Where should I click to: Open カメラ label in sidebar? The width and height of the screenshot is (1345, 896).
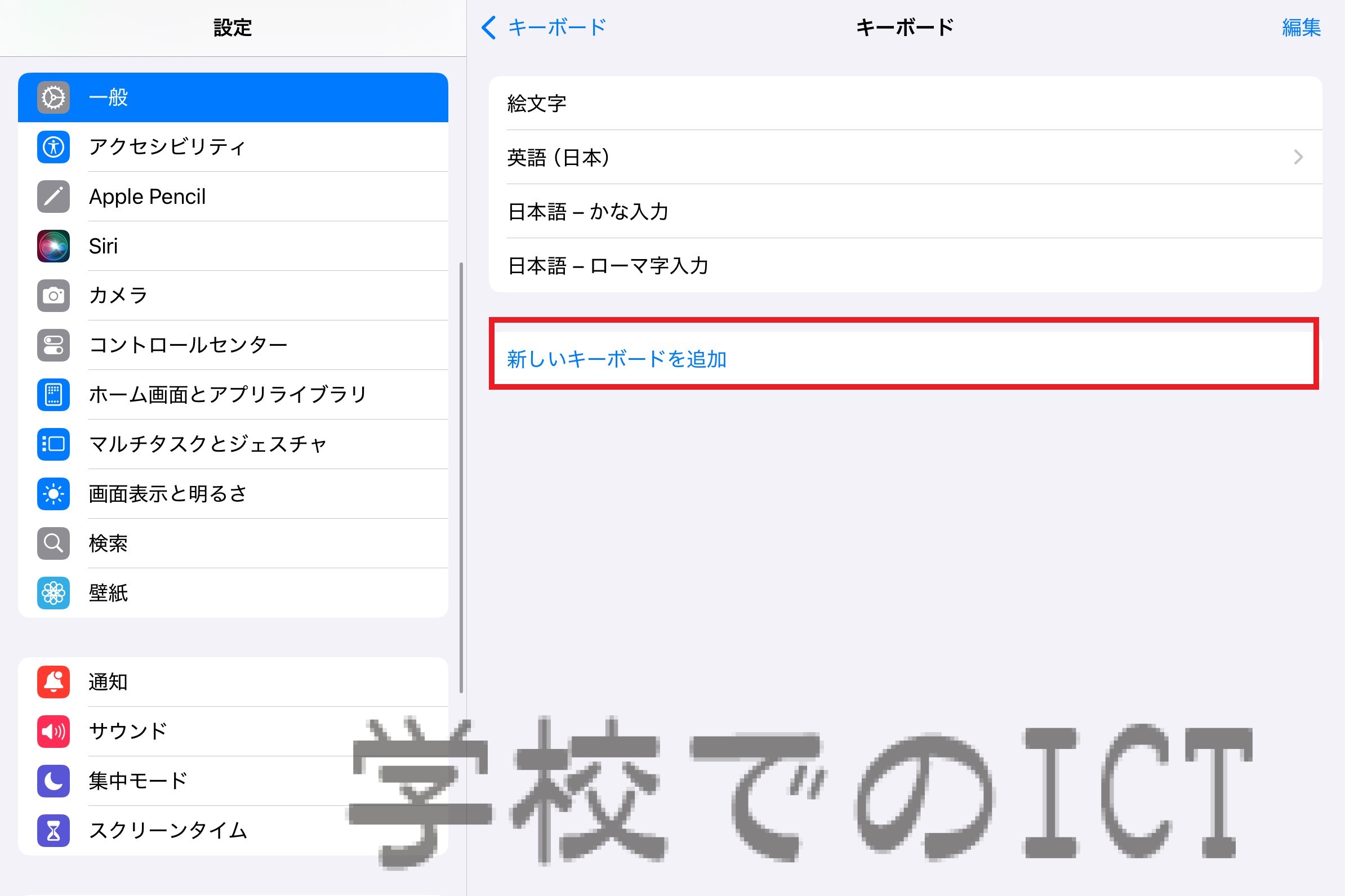(x=119, y=296)
